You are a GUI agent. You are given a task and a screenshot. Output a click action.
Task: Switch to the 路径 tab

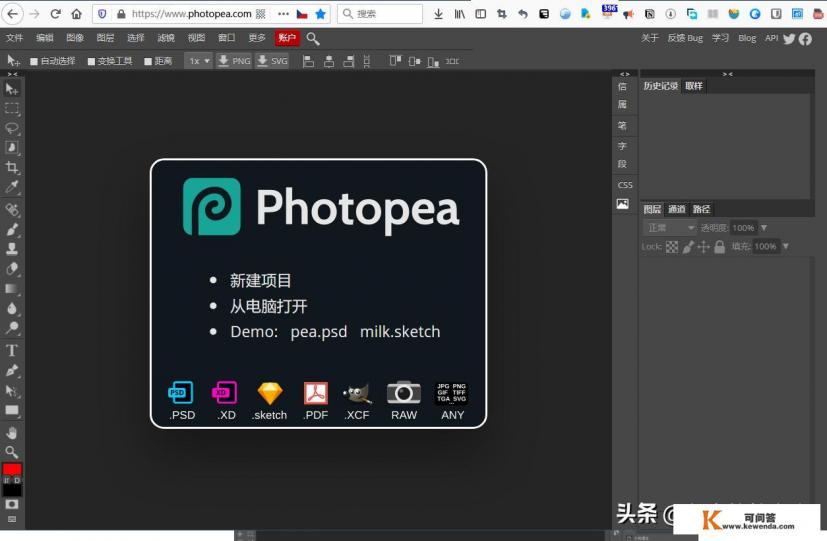pyautogui.click(x=701, y=209)
